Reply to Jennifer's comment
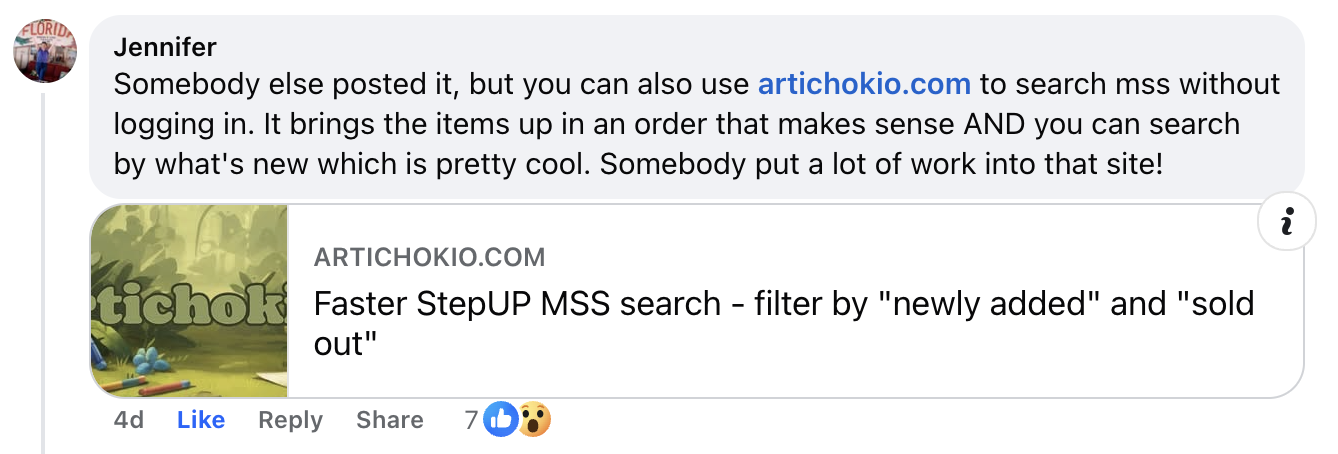The width and height of the screenshot is (1338, 454). point(290,421)
